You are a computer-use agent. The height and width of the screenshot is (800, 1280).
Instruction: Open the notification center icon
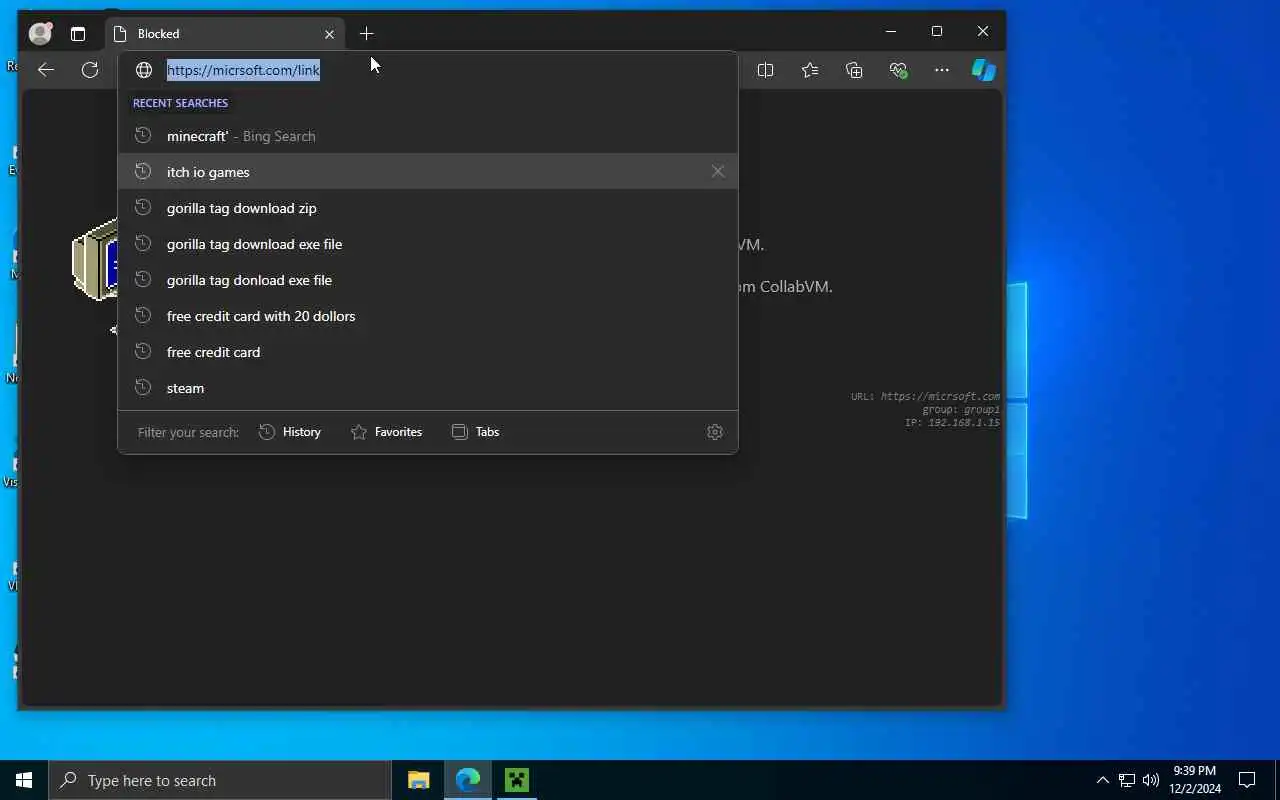pos(1247,780)
